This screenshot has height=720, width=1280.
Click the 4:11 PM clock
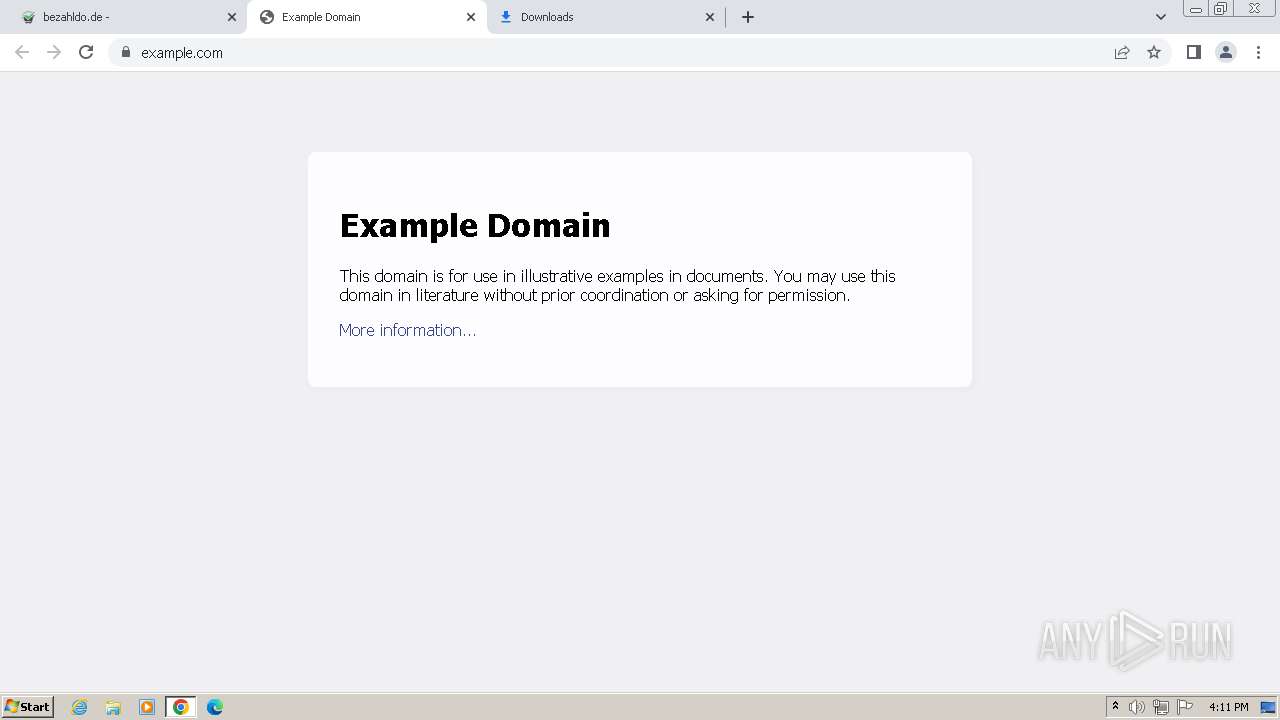1228,707
